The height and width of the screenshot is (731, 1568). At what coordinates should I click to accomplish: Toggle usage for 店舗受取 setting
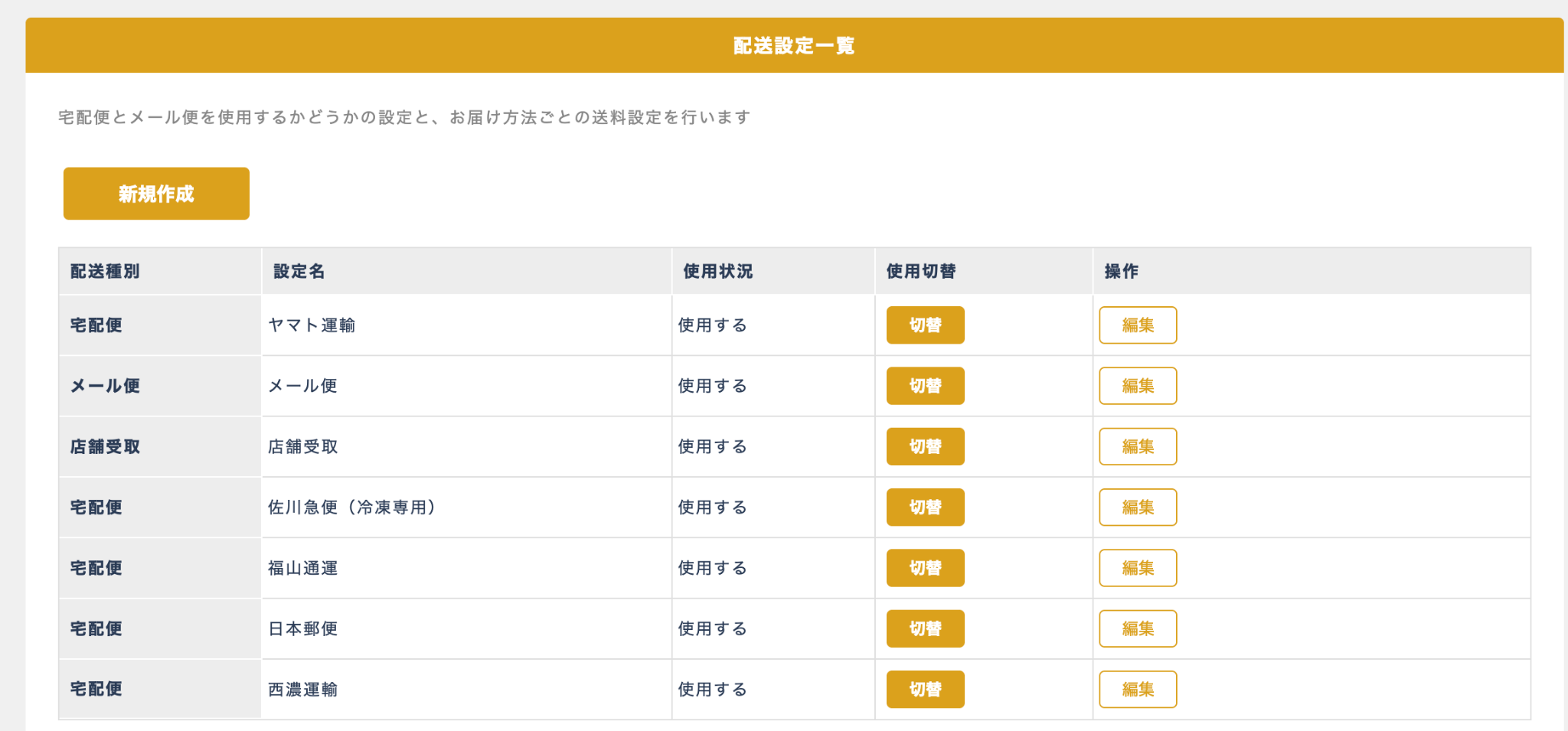[x=925, y=446]
